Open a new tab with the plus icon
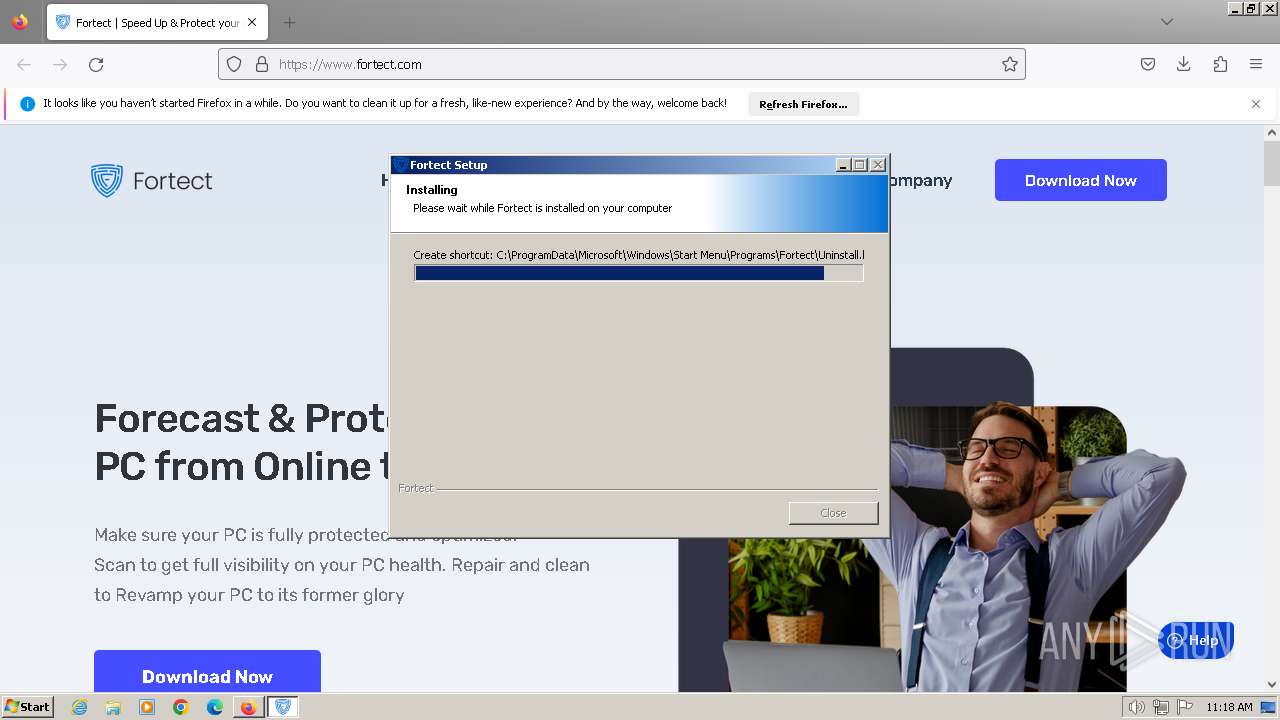 (x=289, y=22)
